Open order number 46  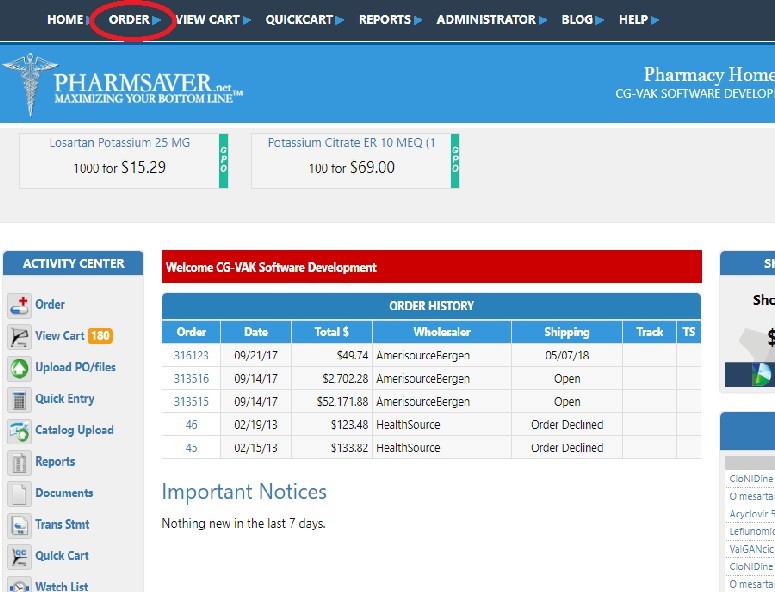[x=191, y=424]
